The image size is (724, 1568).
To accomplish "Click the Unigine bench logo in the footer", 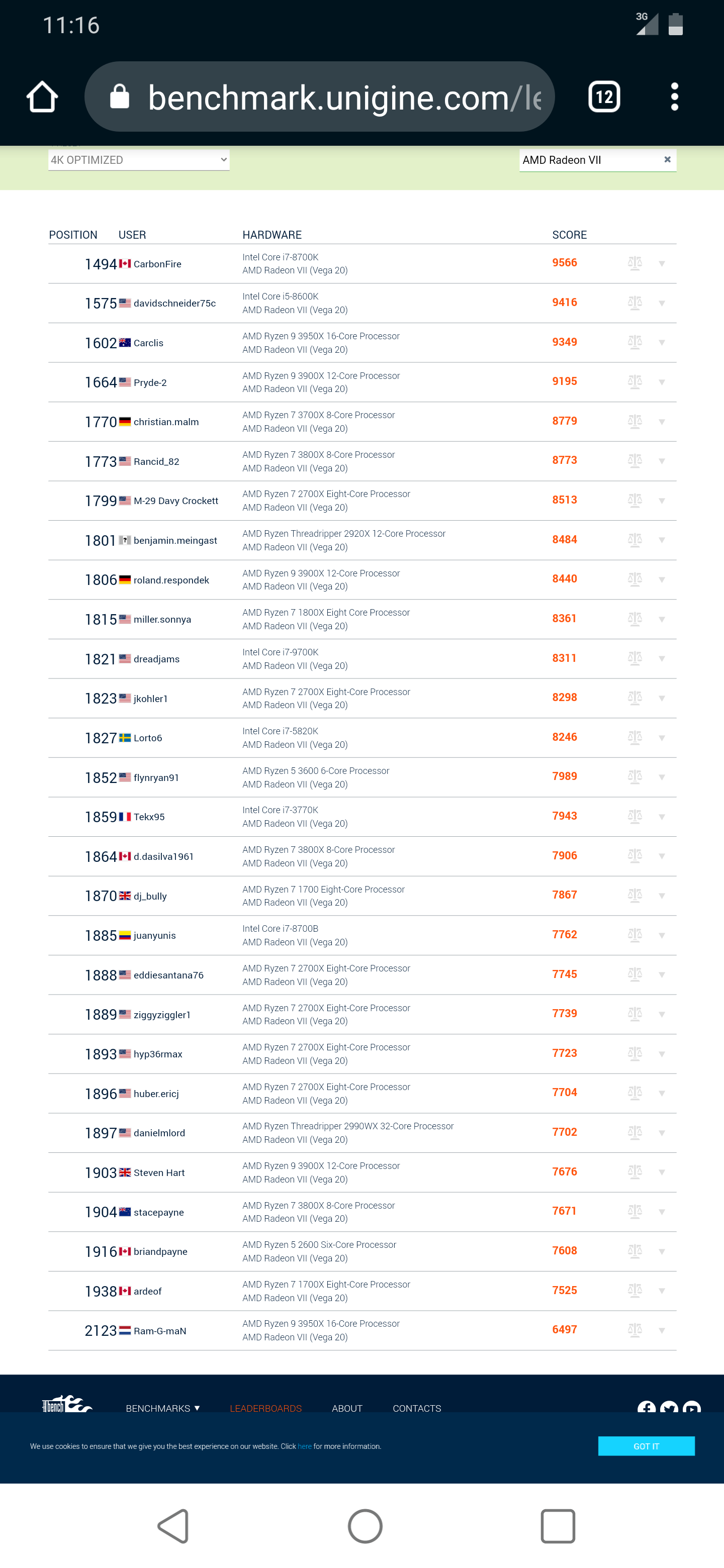I will tap(66, 1405).
